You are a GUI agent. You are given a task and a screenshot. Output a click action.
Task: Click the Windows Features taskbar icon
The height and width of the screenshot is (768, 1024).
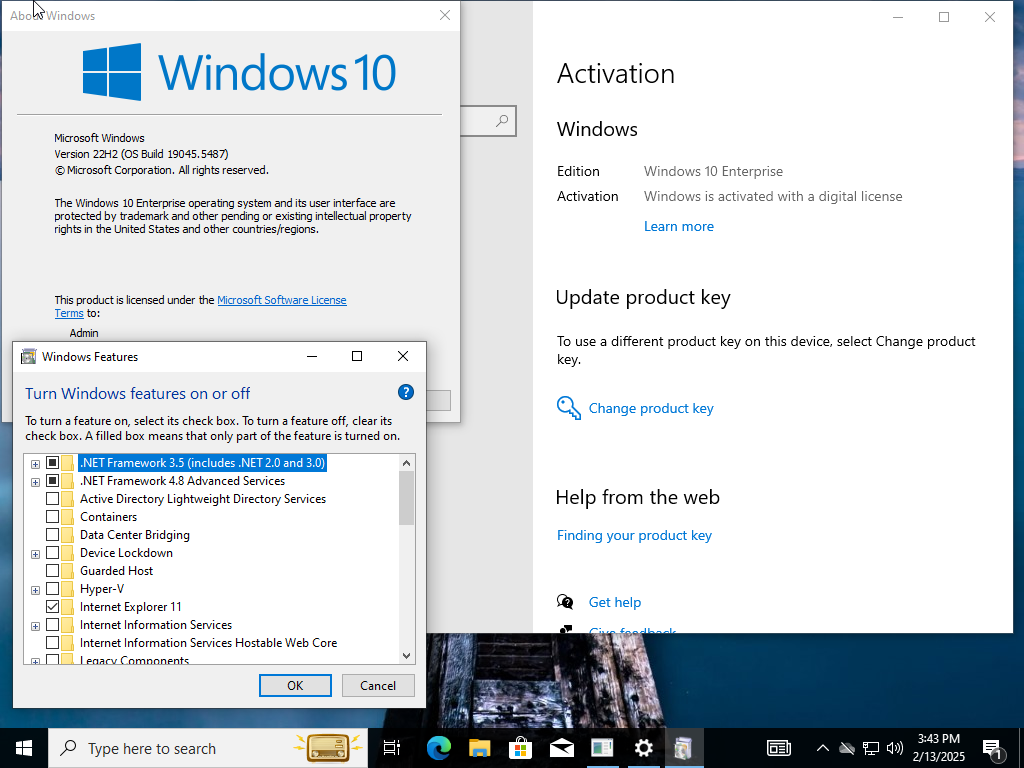(x=684, y=748)
